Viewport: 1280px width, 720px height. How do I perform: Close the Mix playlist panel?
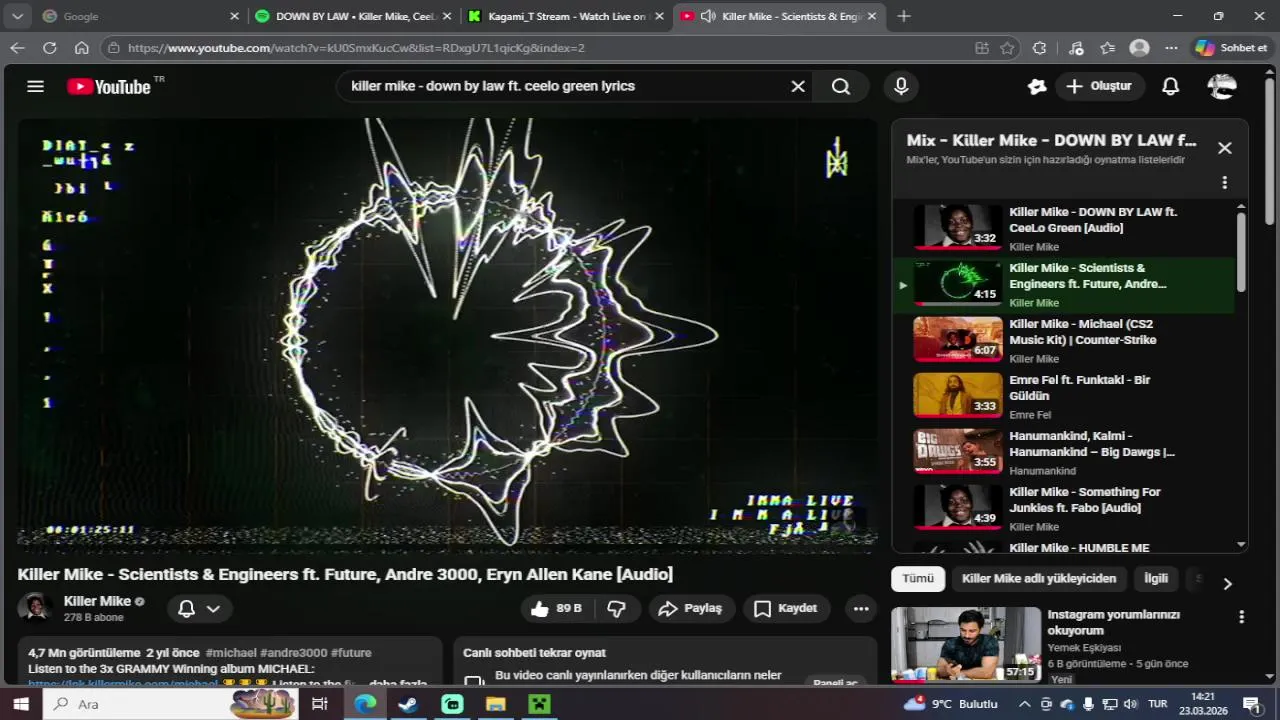(x=1224, y=148)
